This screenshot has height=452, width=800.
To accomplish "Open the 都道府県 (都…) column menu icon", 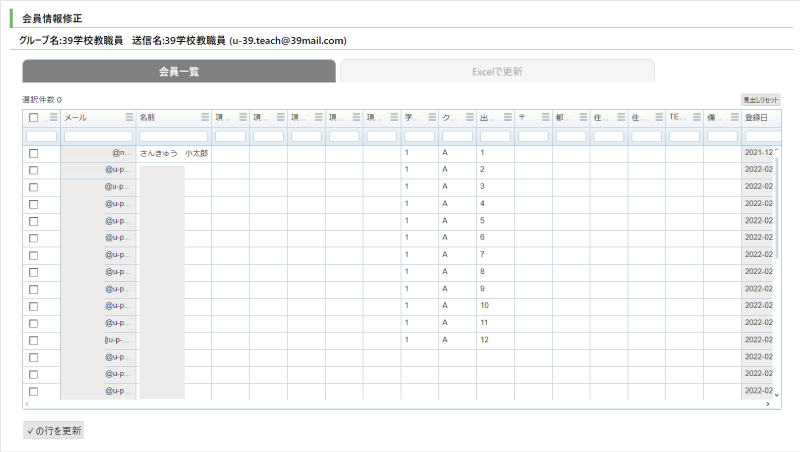I will click(x=583, y=118).
